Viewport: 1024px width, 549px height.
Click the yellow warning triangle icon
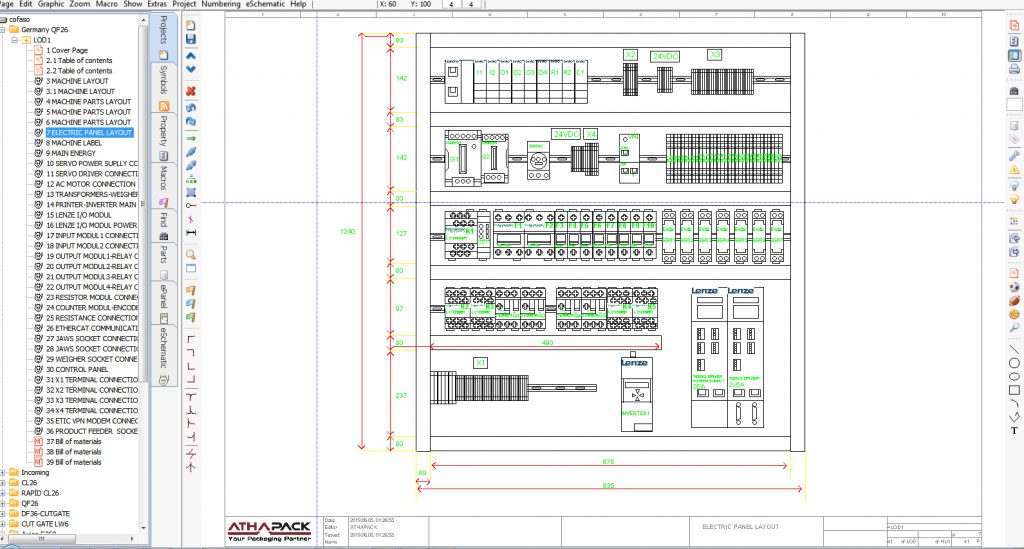pos(1014,171)
